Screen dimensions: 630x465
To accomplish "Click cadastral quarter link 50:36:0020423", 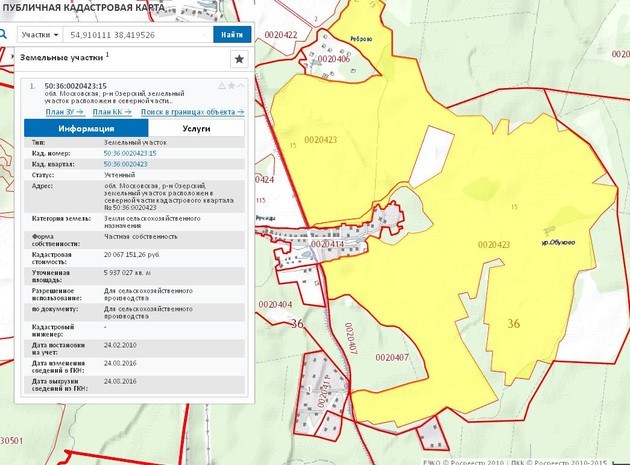I will [x=125, y=164].
